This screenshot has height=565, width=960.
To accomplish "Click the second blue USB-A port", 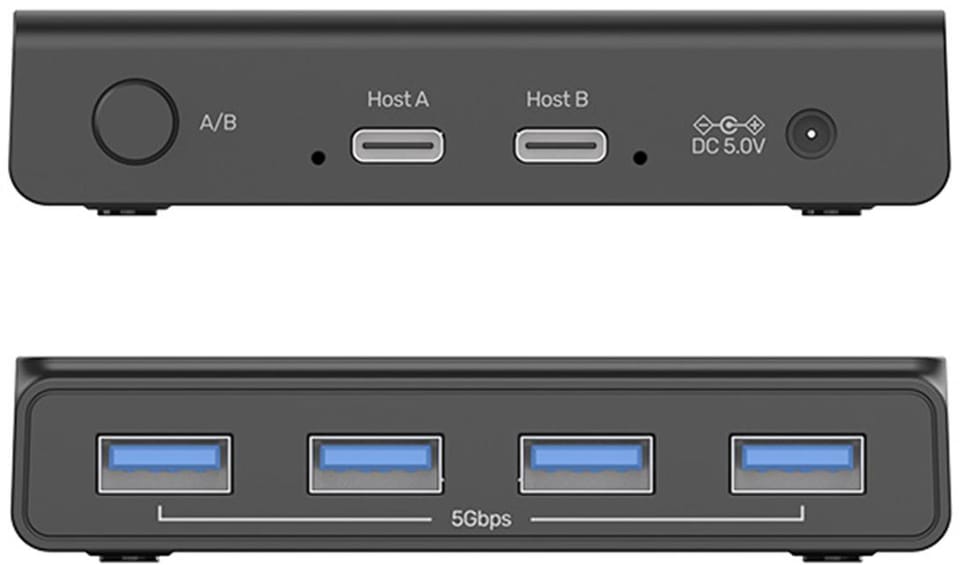I will 375,464.
